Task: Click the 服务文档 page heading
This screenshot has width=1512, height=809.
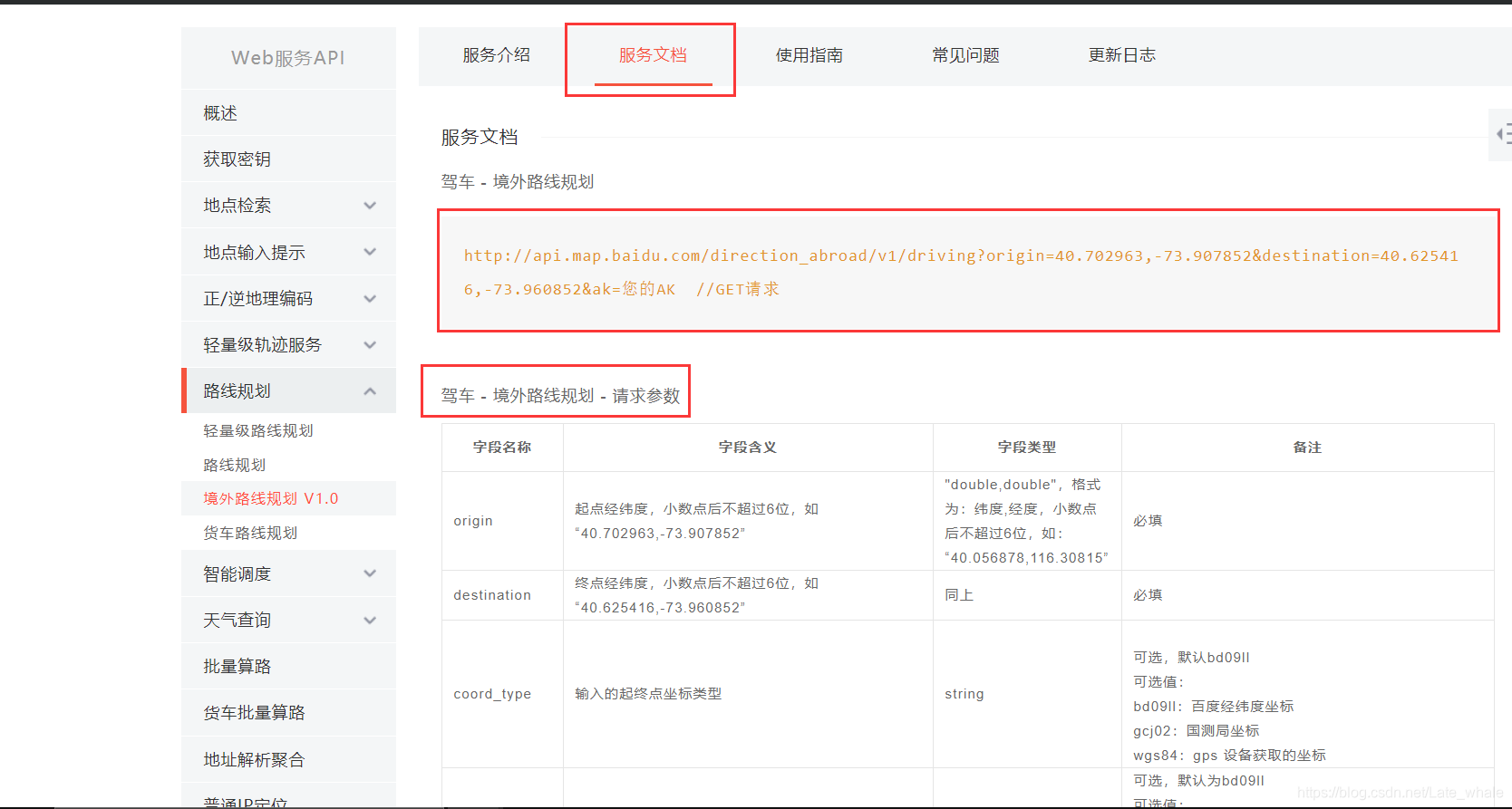Action: [480, 137]
